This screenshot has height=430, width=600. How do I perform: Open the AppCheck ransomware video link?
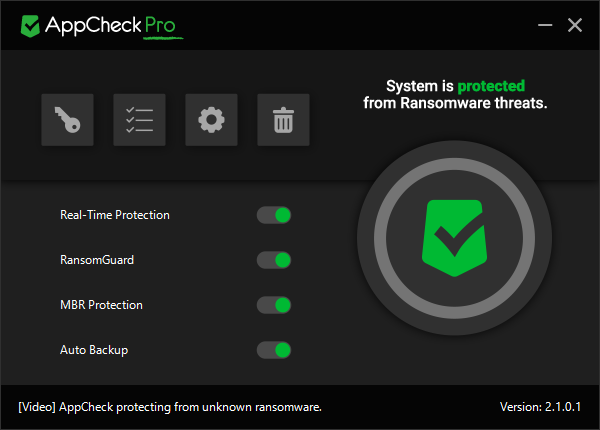tap(170, 407)
